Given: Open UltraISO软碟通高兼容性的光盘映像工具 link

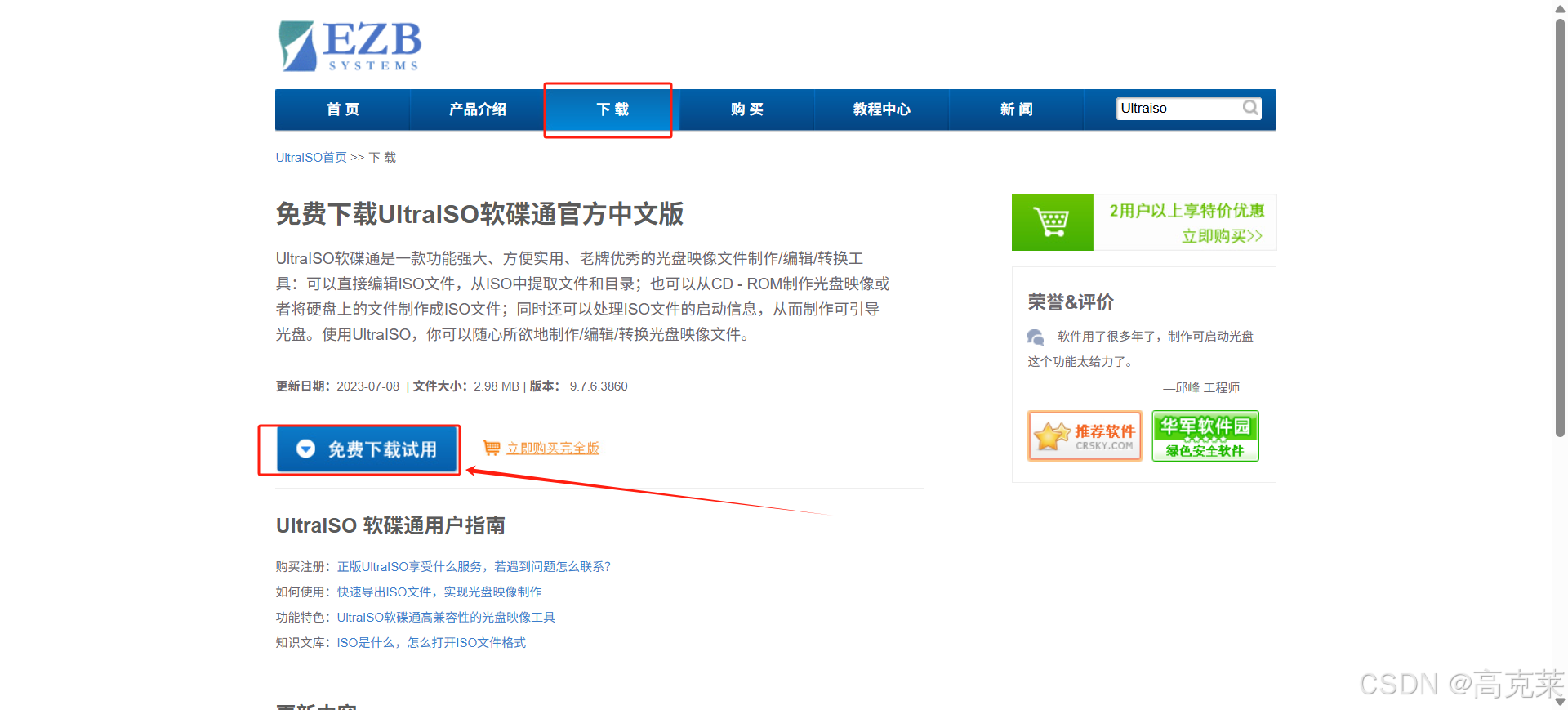Looking at the screenshot, I should click(x=446, y=617).
